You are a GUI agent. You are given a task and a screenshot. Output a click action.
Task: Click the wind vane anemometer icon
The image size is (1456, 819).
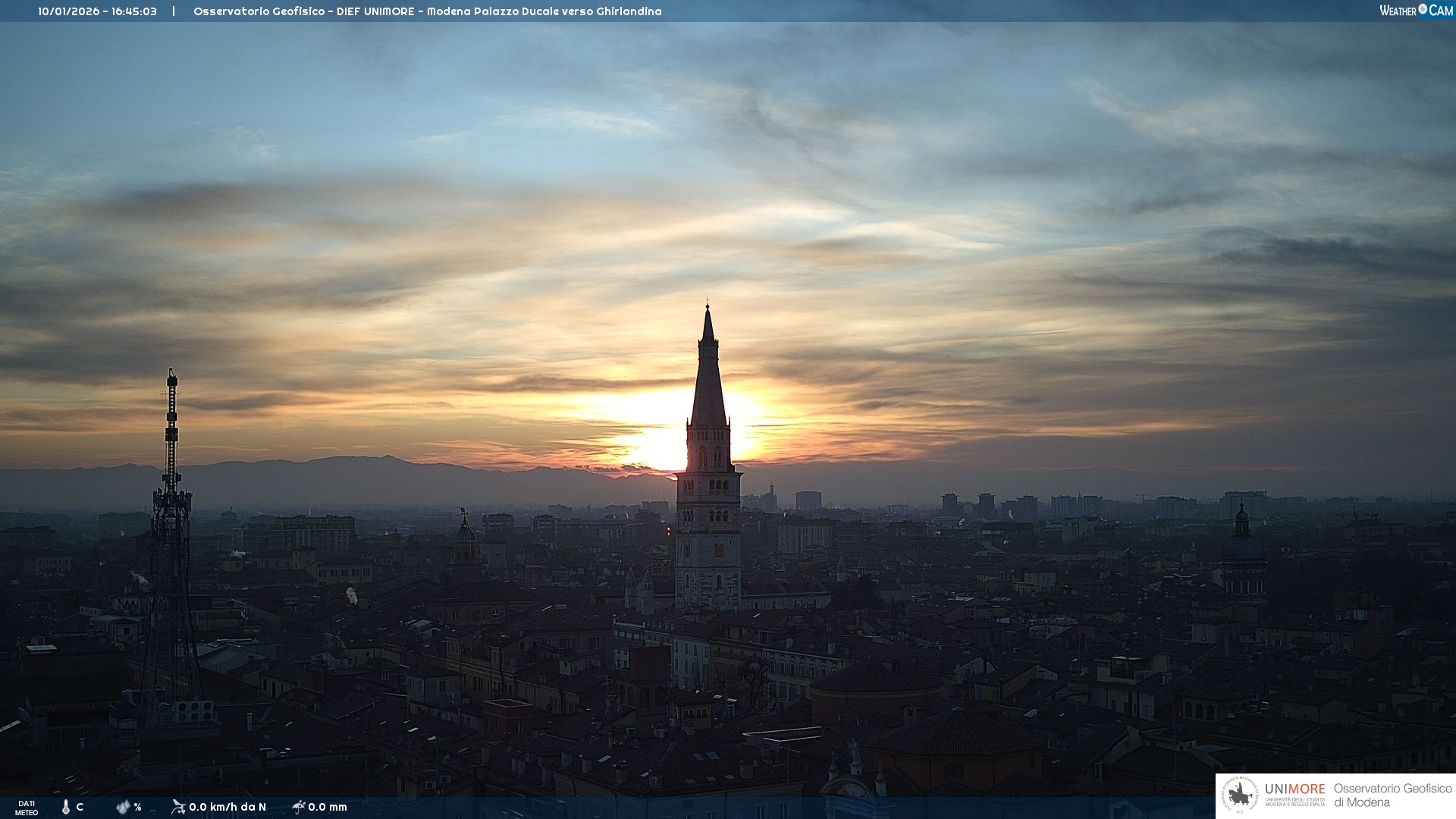(x=178, y=806)
